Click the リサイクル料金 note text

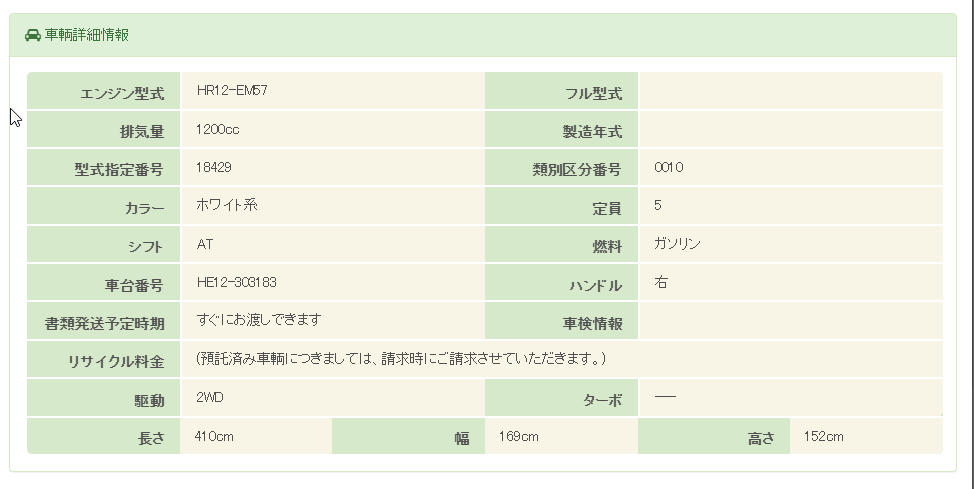pyautogui.click(x=401, y=358)
